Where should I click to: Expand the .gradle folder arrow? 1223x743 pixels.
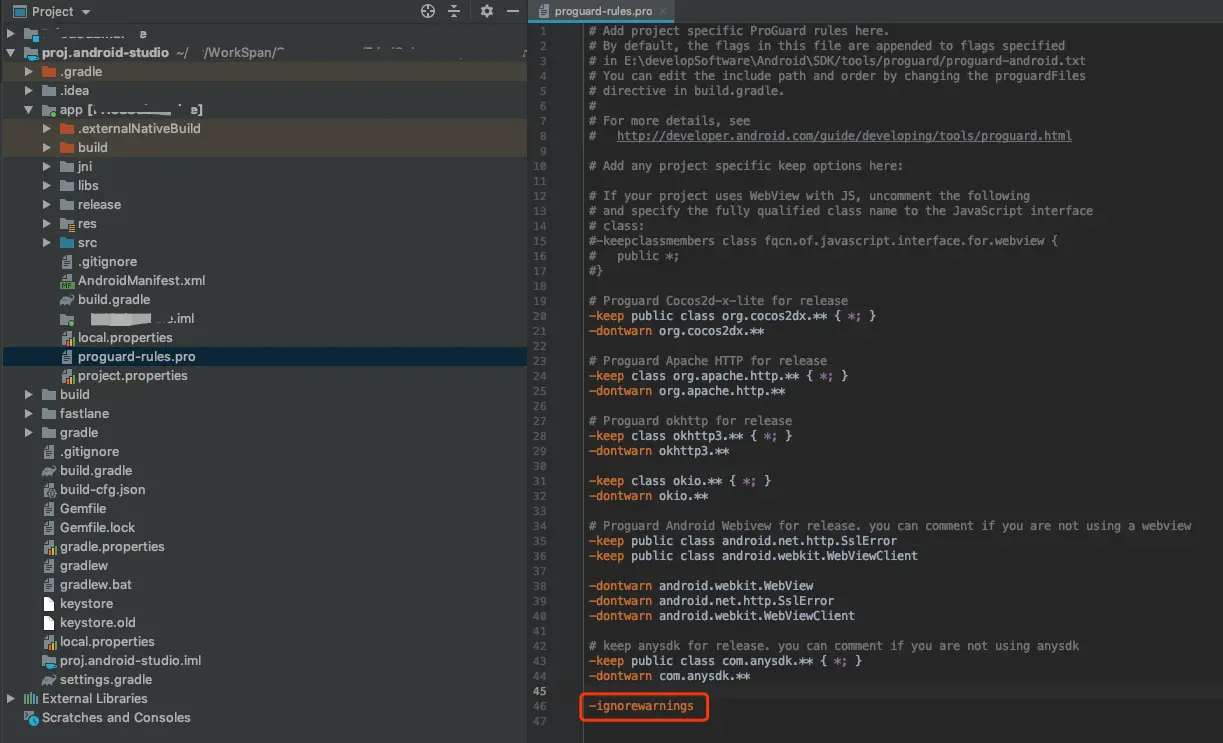(30, 71)
